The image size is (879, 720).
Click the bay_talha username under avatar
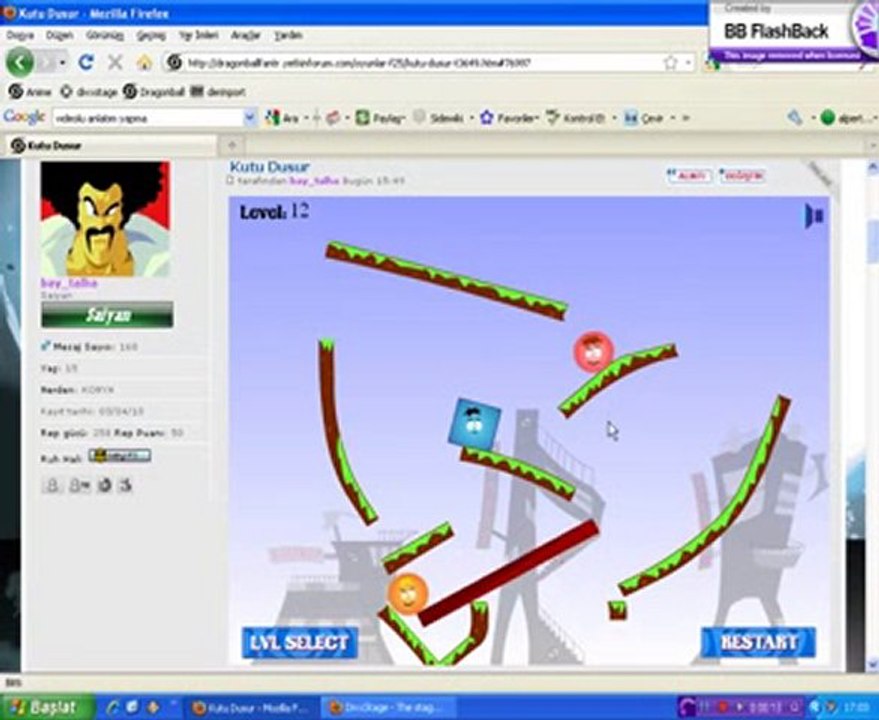[x=70, y=283]
